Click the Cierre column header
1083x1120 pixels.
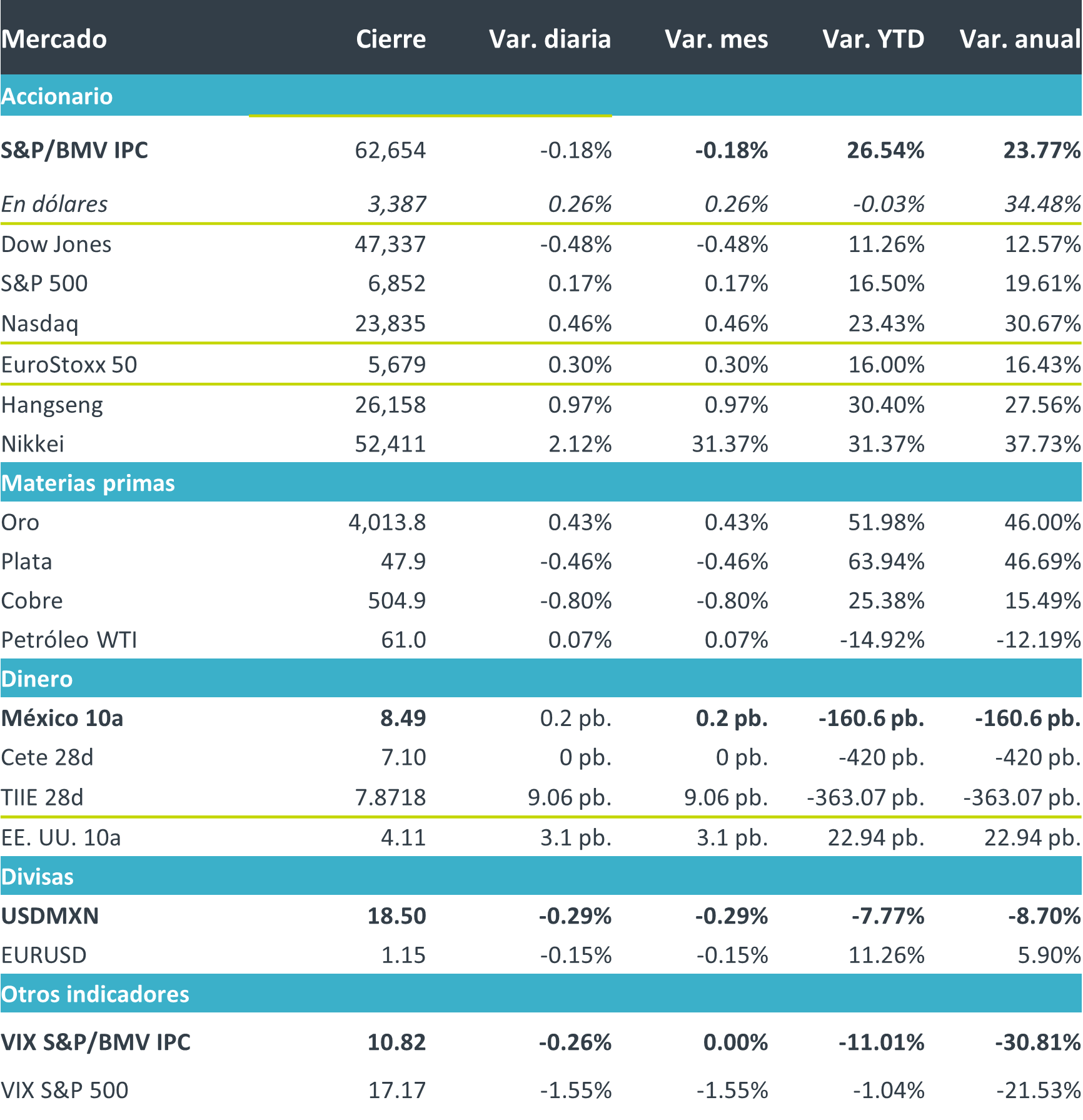pyautogui.click(x=391, y=39)
